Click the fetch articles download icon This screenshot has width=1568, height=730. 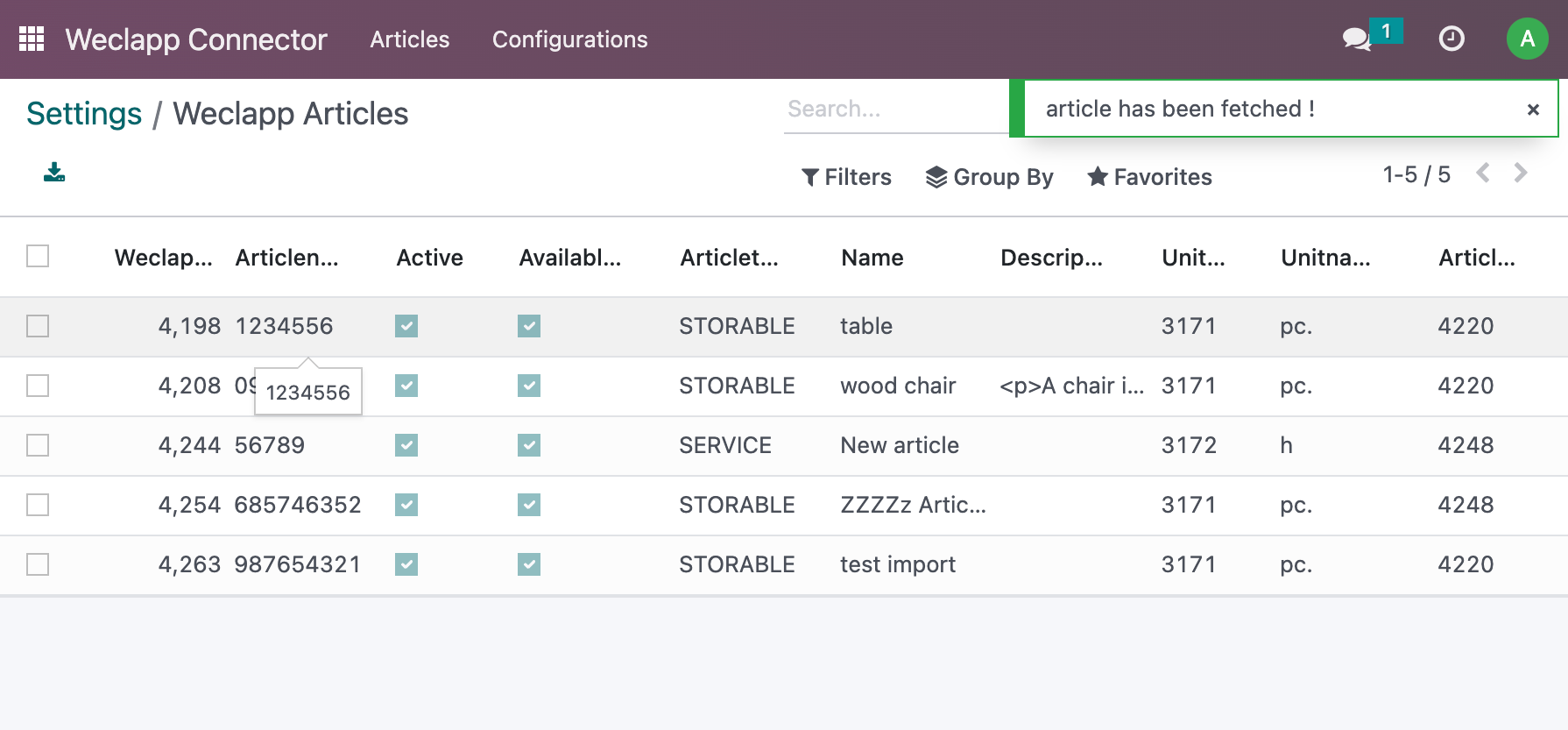click(54, 172)
